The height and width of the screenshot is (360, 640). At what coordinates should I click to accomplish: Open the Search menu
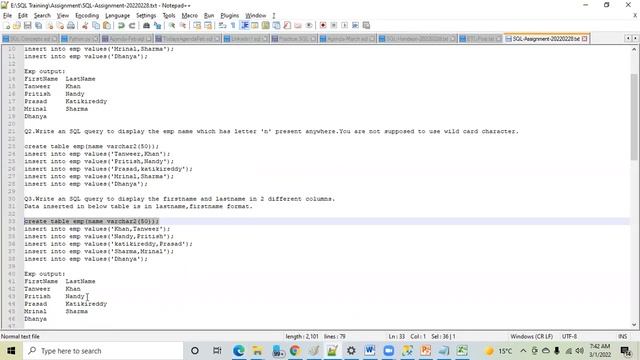42,16
